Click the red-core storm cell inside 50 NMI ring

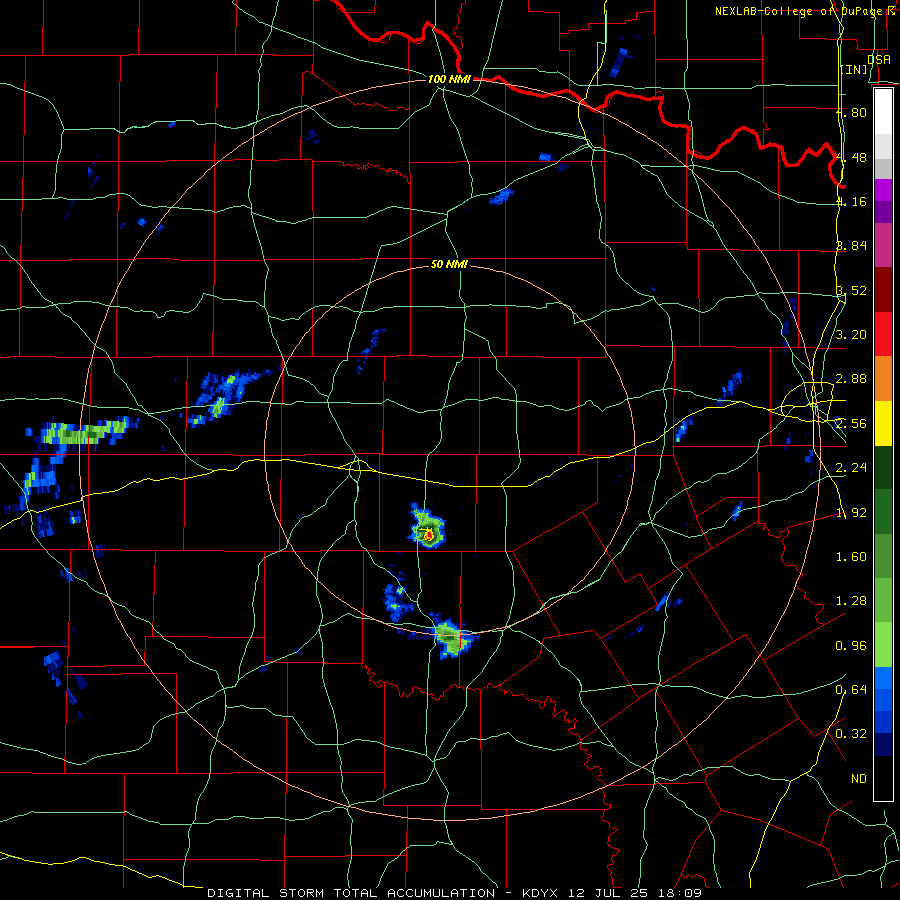click(428, 534)
